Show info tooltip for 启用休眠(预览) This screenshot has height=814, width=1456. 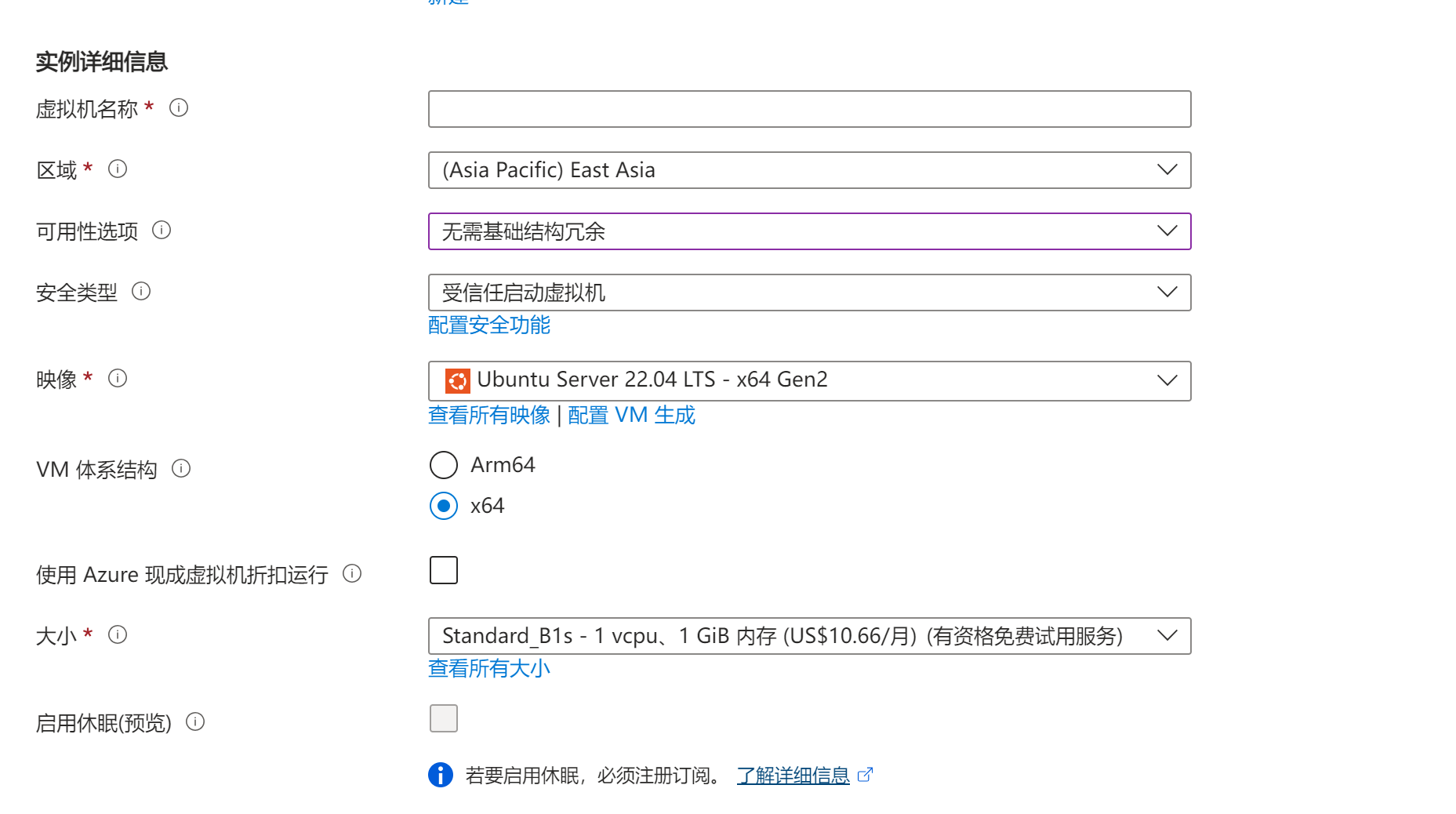tap(195, 721)
